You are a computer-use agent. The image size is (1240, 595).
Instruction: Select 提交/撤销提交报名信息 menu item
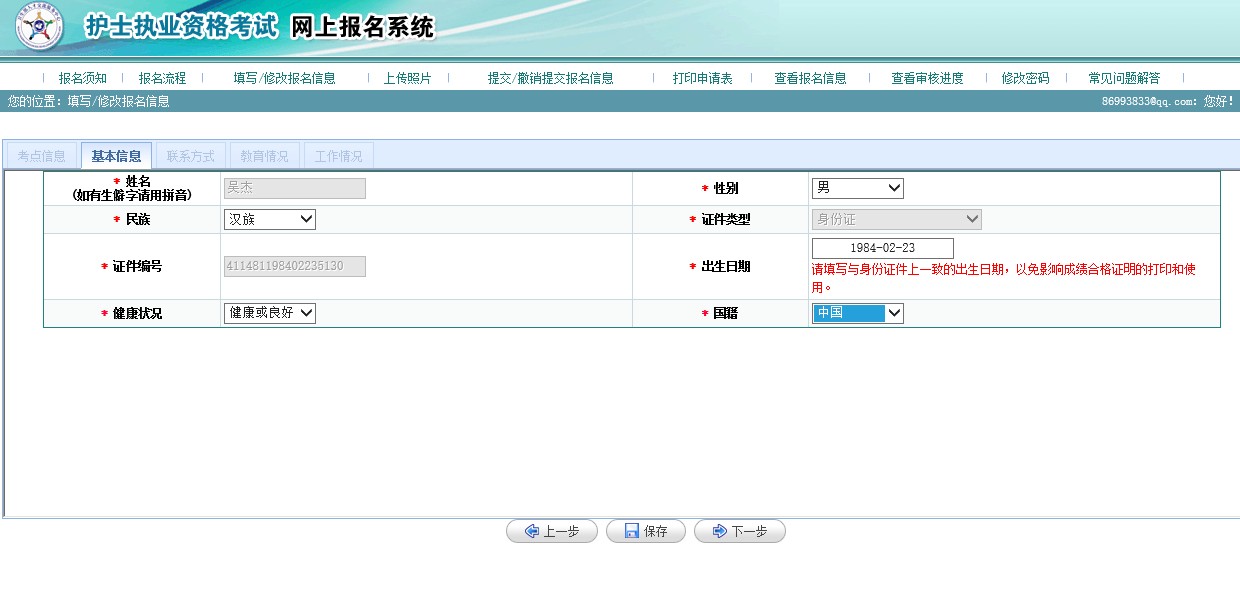point(550,78)
